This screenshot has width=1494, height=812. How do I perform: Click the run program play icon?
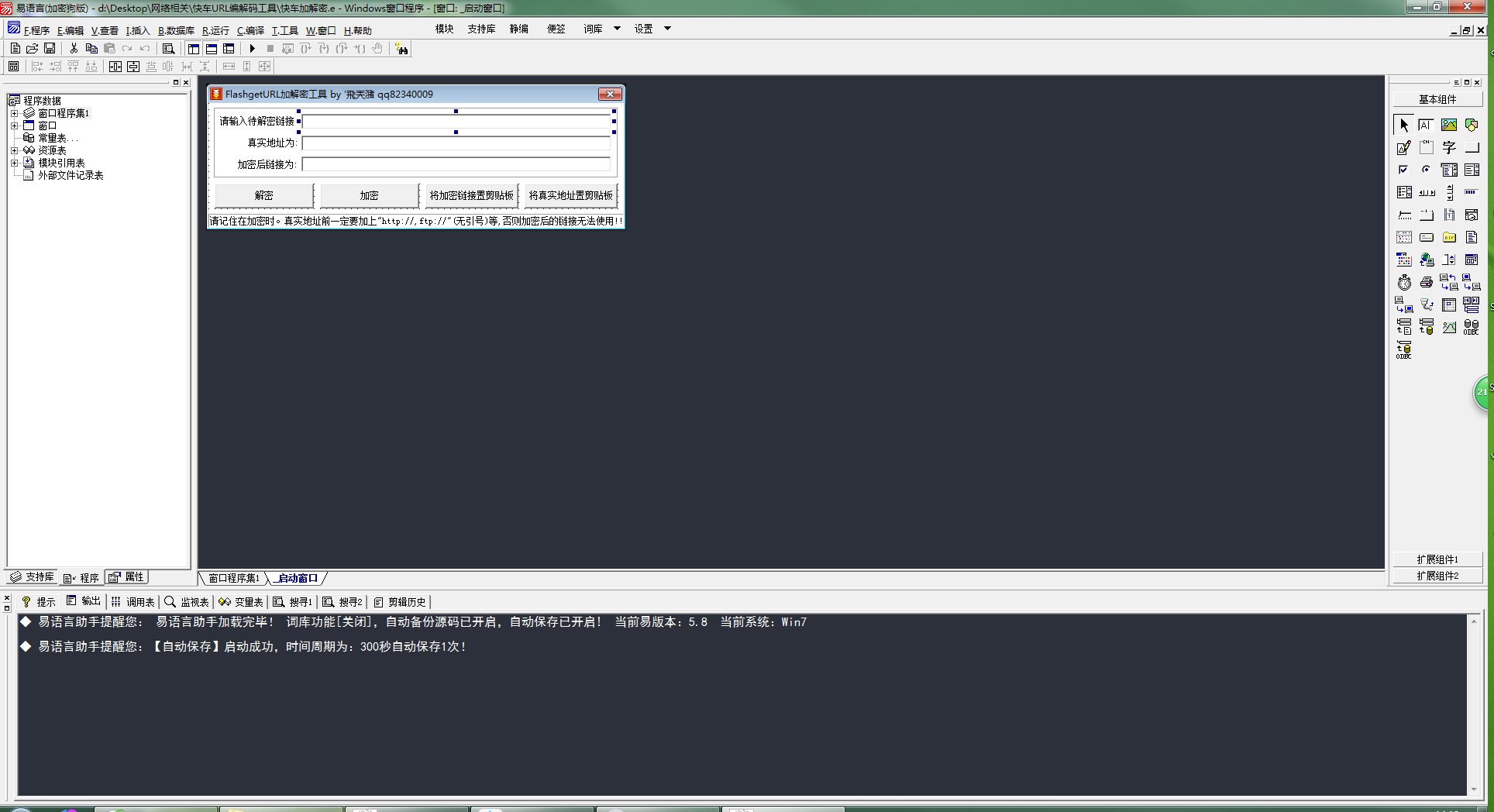pos(252,49)
